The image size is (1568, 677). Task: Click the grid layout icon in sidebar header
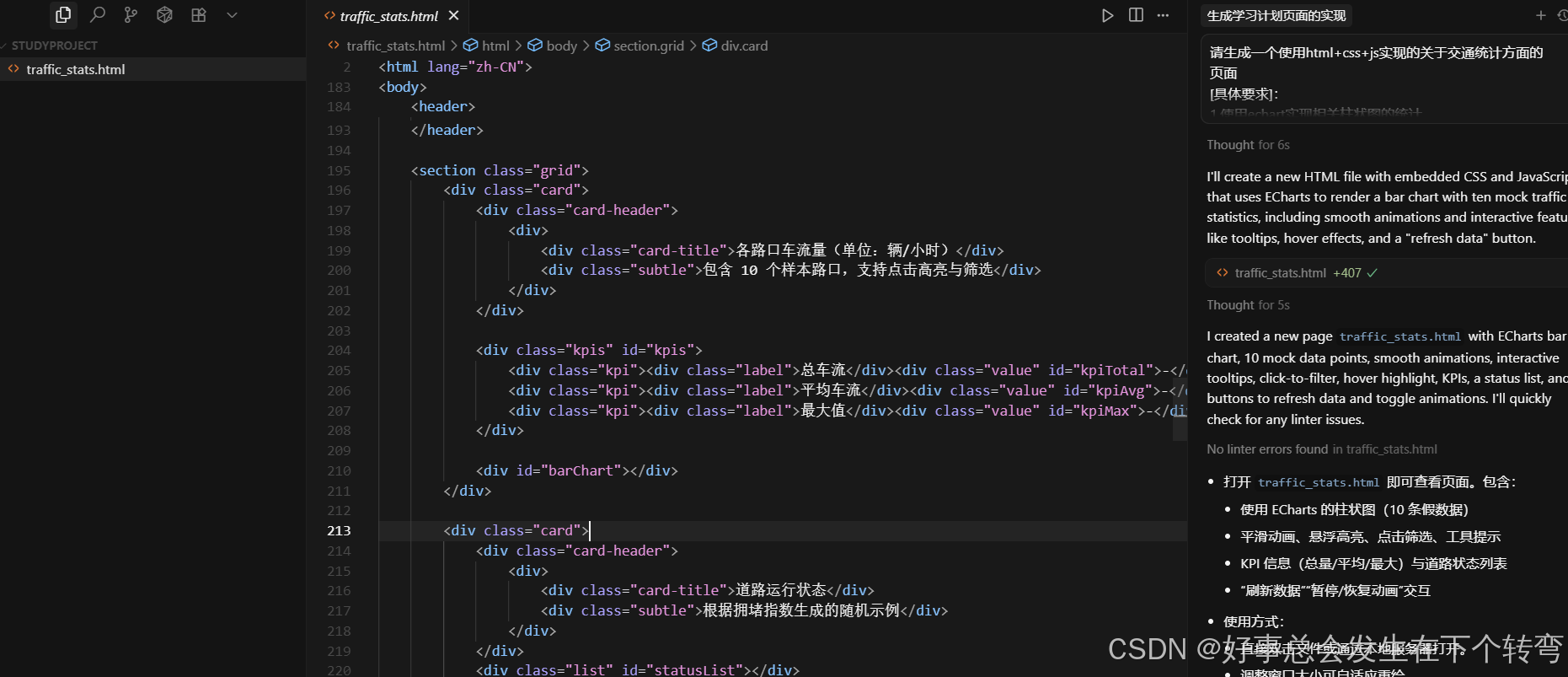point(199,15)
